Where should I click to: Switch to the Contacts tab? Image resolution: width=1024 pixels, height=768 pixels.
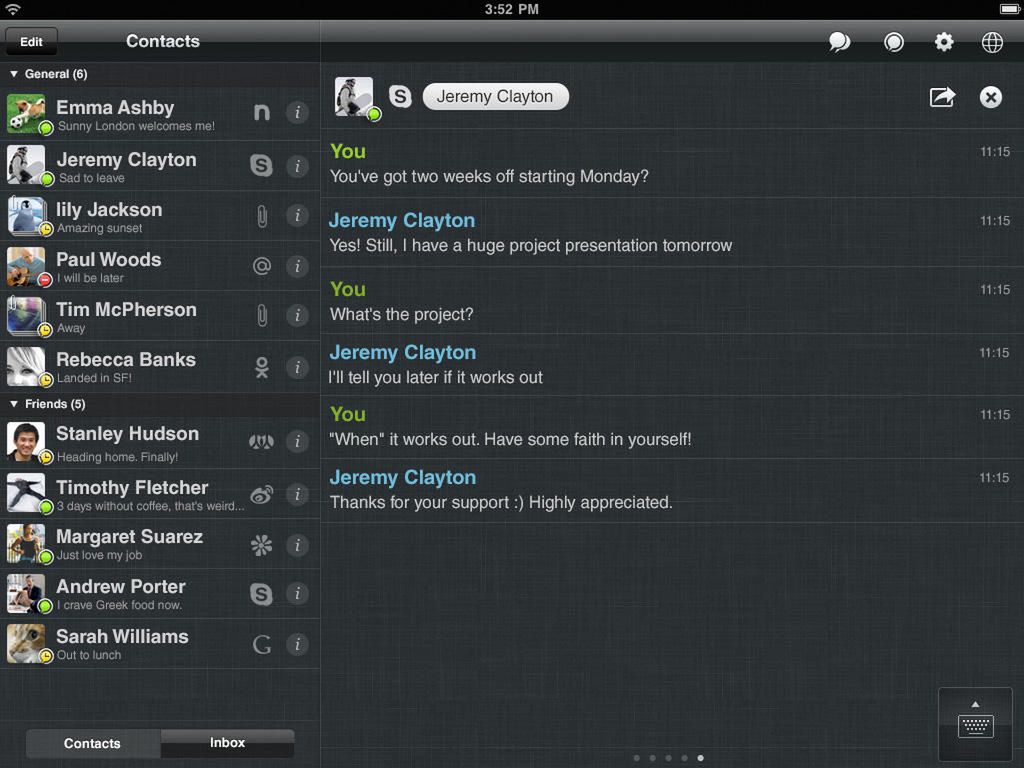pos(93,743)
